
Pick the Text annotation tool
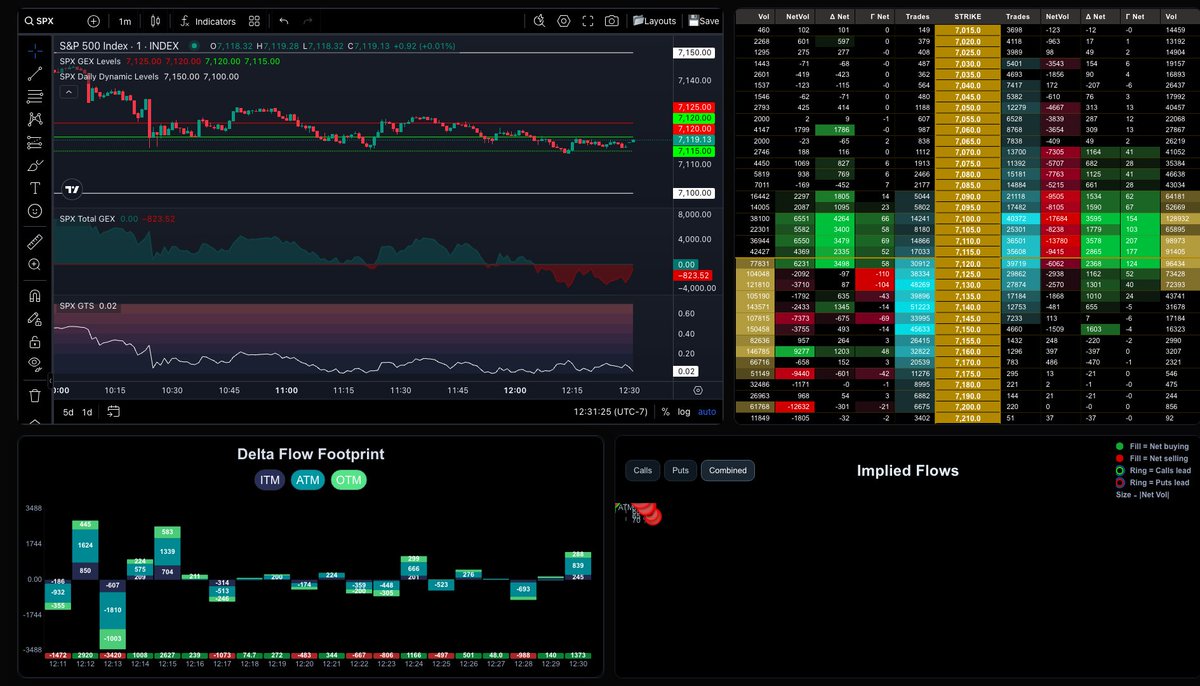[35, 188]
